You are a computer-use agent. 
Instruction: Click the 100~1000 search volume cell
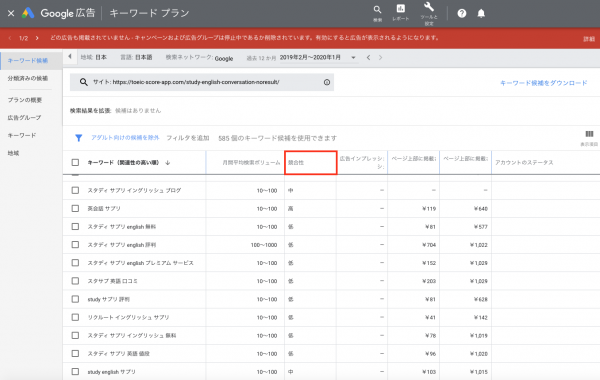(x=264, y=245)
